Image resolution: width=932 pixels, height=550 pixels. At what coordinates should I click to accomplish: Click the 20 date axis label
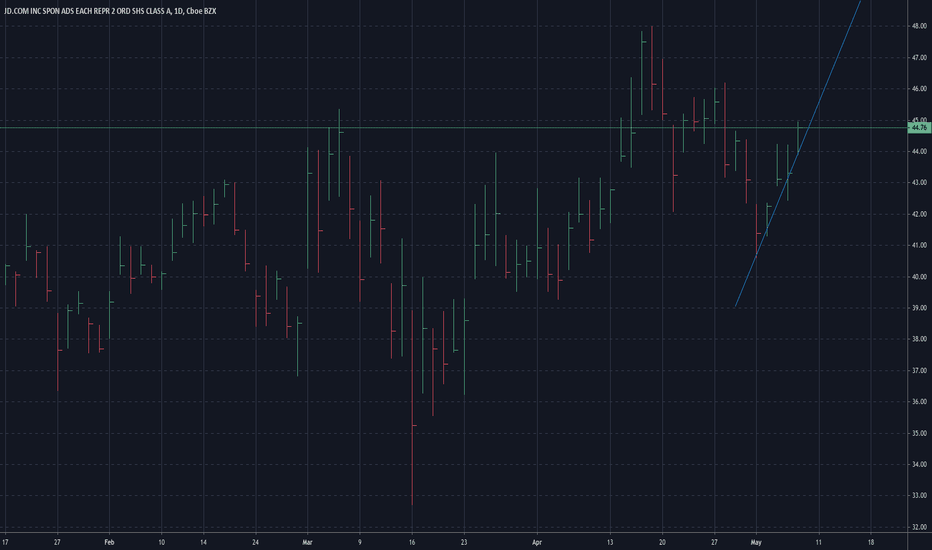coord(662,542)
